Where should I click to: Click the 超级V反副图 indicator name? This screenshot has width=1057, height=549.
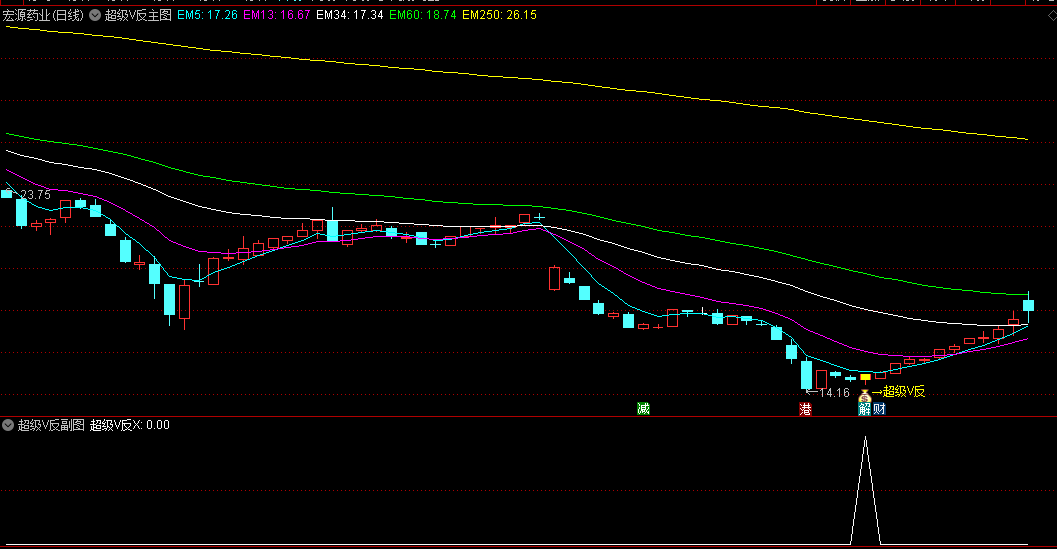click(x=51, y=425)
